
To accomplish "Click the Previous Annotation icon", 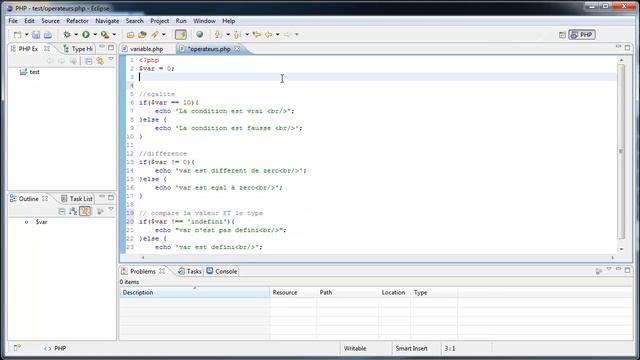I will pyautogui.click(x=237, y=35).
